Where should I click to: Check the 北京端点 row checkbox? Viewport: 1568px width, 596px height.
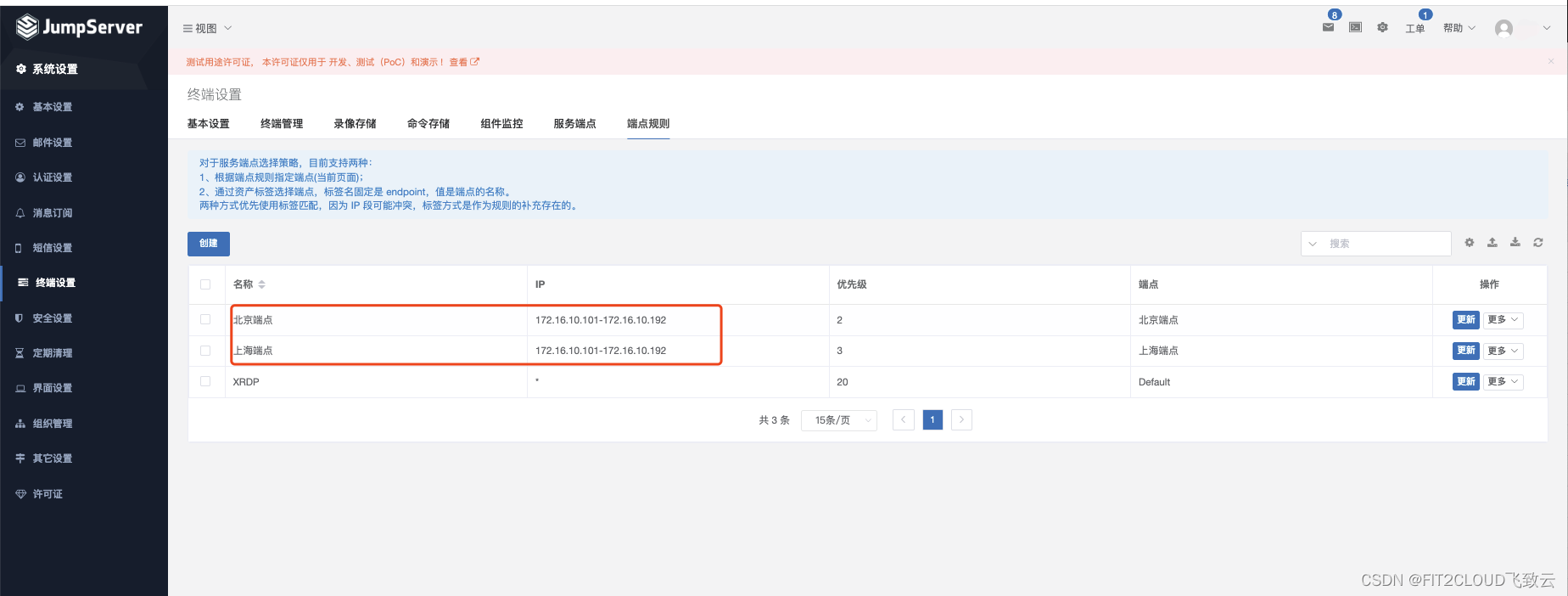(205, 319)
